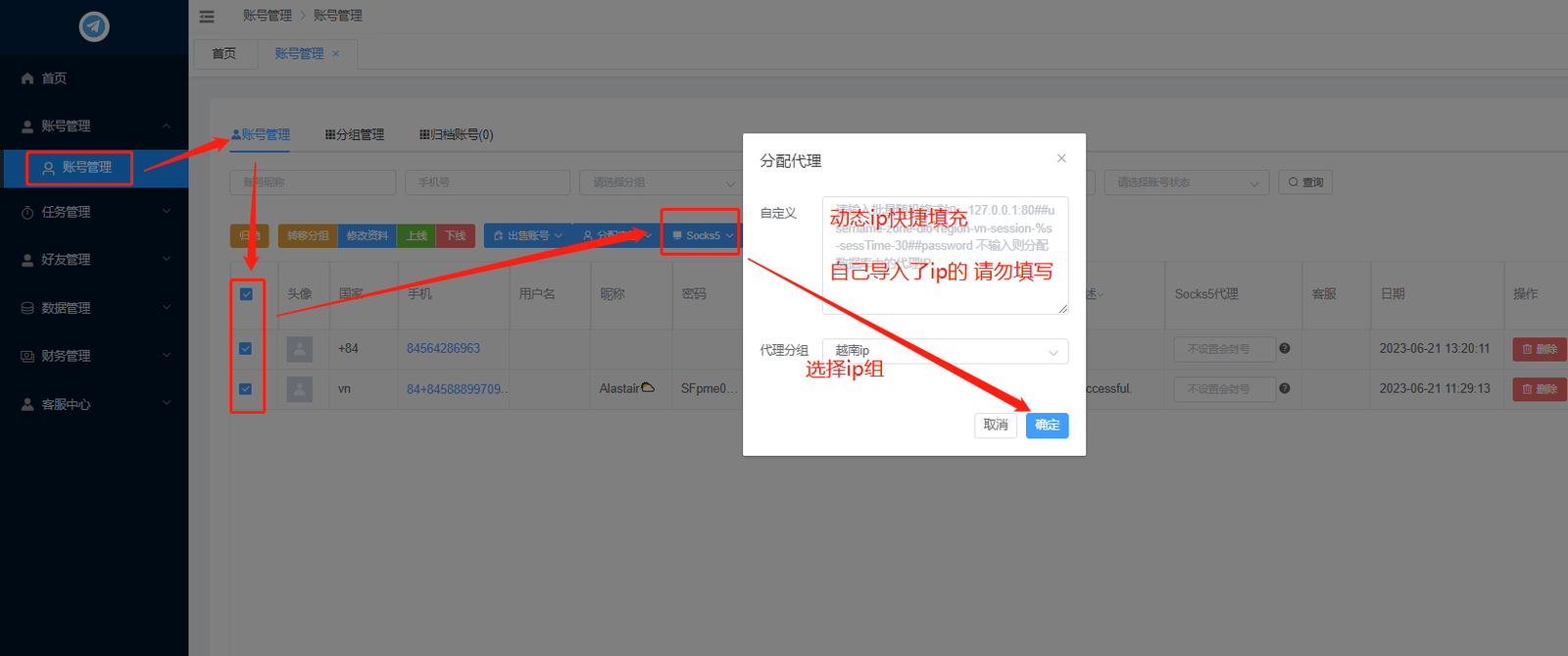The width and height of the screenshot is (1568, 656).
Task: Close the 账号管理 tab using its x icon
Action: coord(336,54)
